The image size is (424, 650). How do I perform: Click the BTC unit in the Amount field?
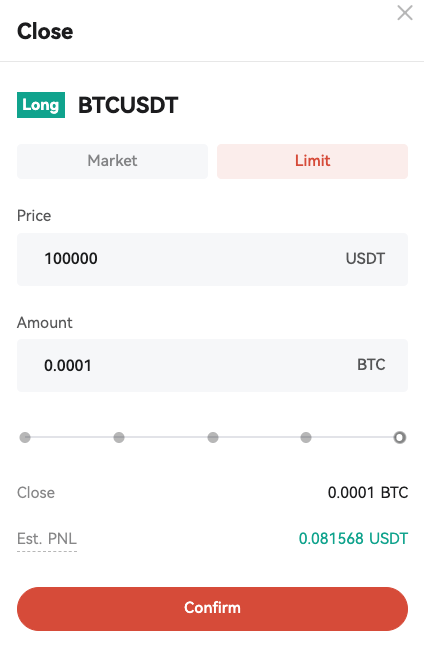tap(371, 365)
